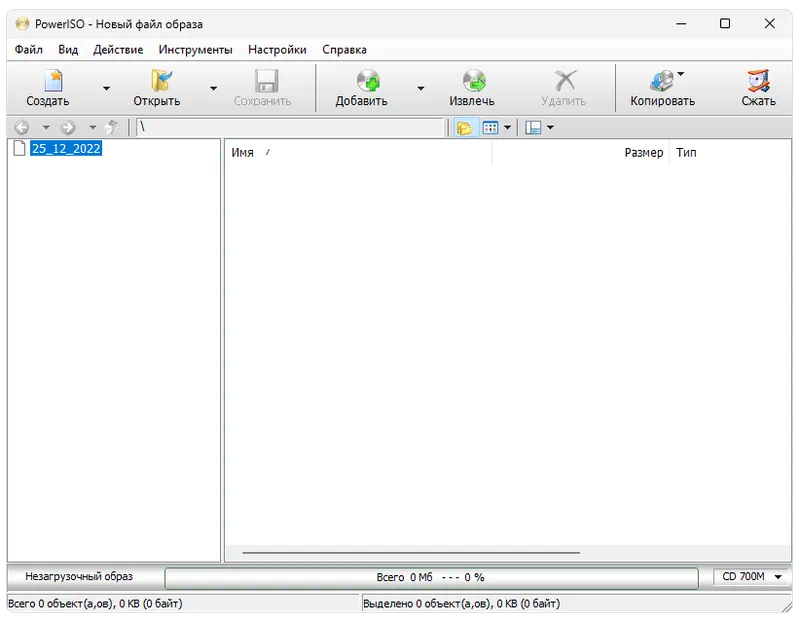Toggle the folders tree panel icon
Viewport: 800px width, 622px height.
tap(464, 128)
